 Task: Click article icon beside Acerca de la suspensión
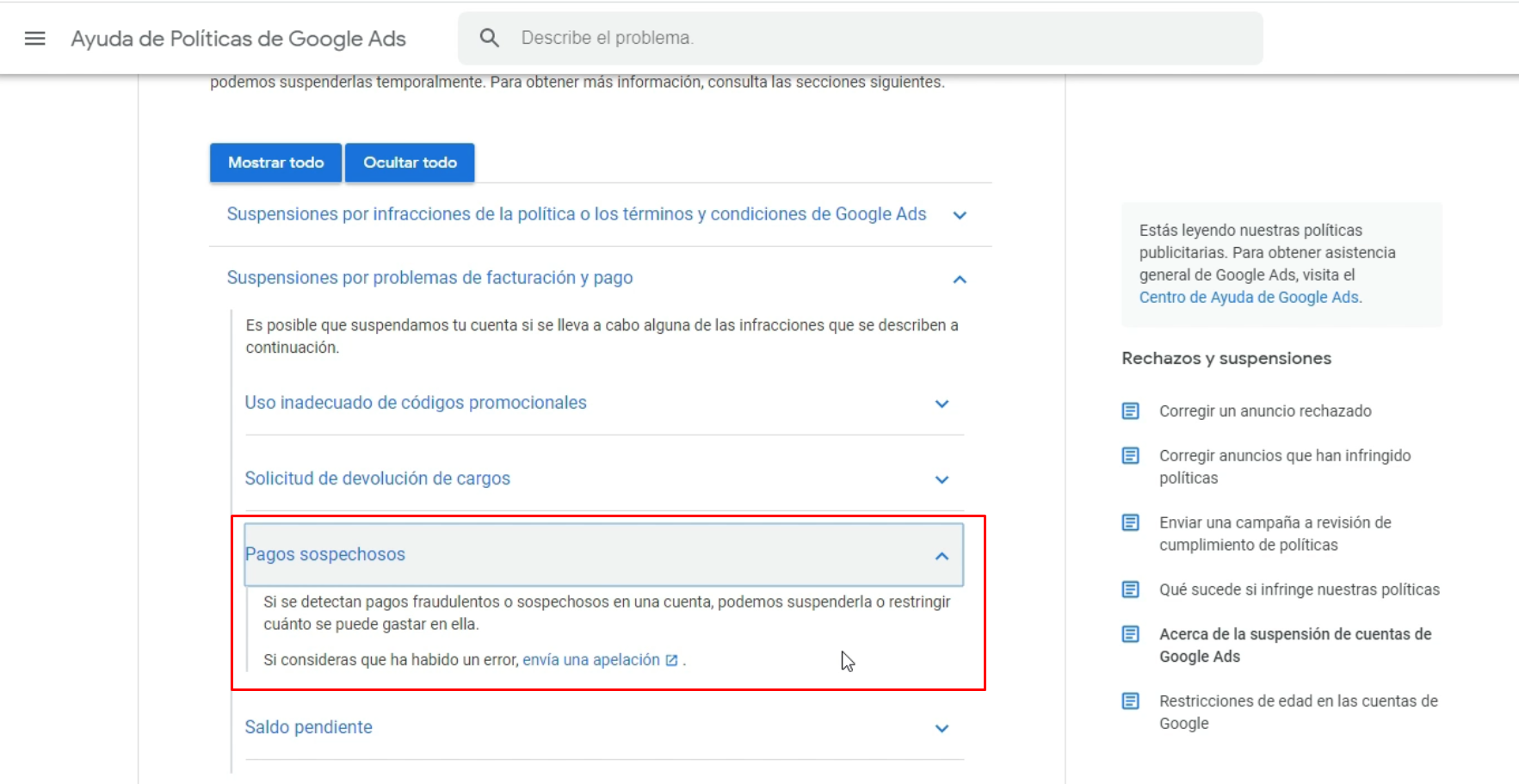click(1131, 634)
